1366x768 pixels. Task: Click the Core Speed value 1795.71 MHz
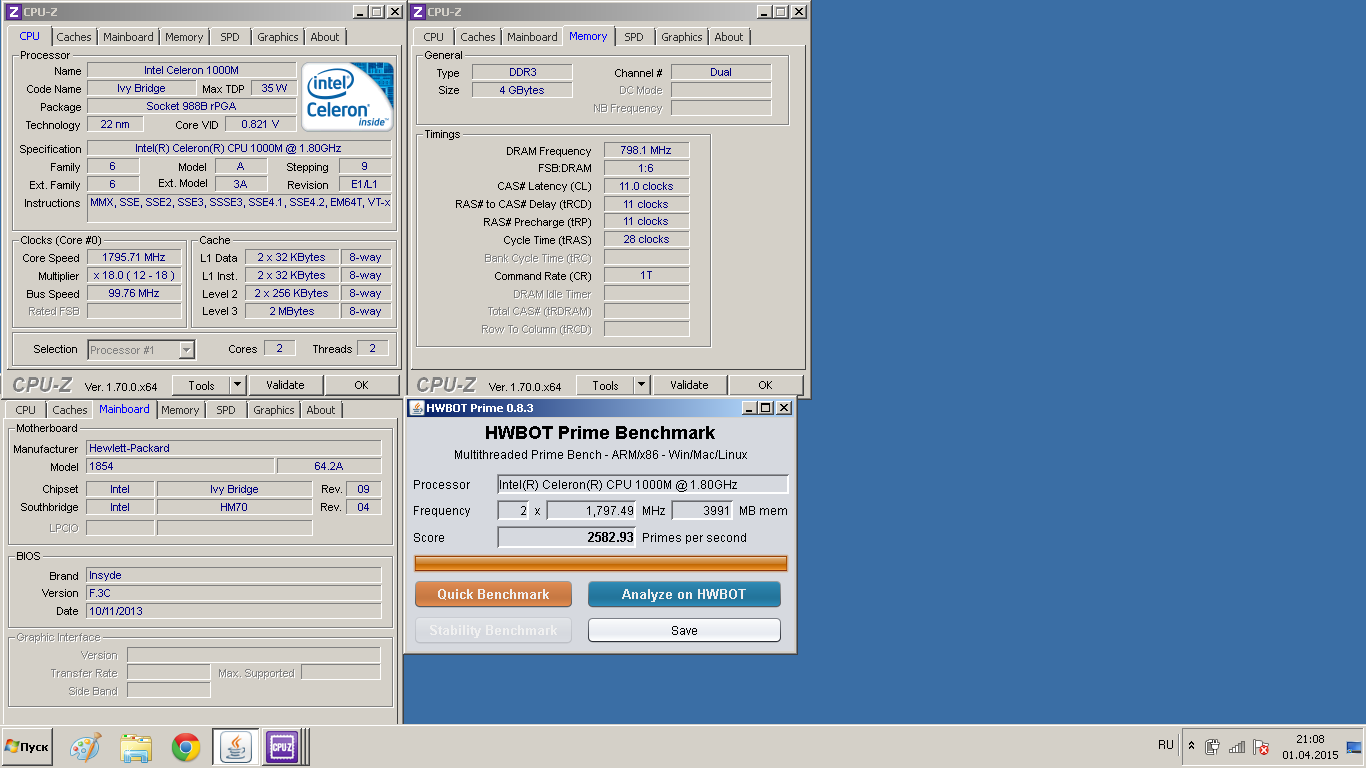coord(134,257)
